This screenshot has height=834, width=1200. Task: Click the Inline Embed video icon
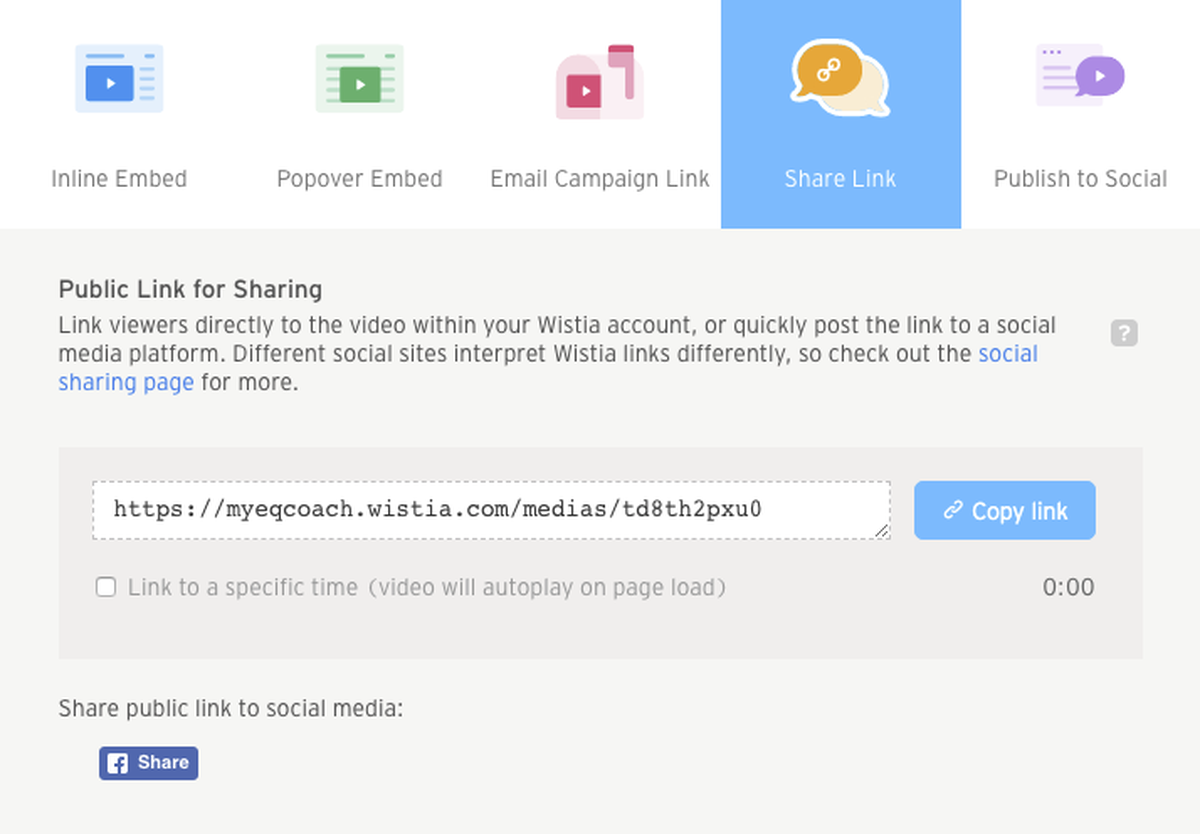point(119,78)
